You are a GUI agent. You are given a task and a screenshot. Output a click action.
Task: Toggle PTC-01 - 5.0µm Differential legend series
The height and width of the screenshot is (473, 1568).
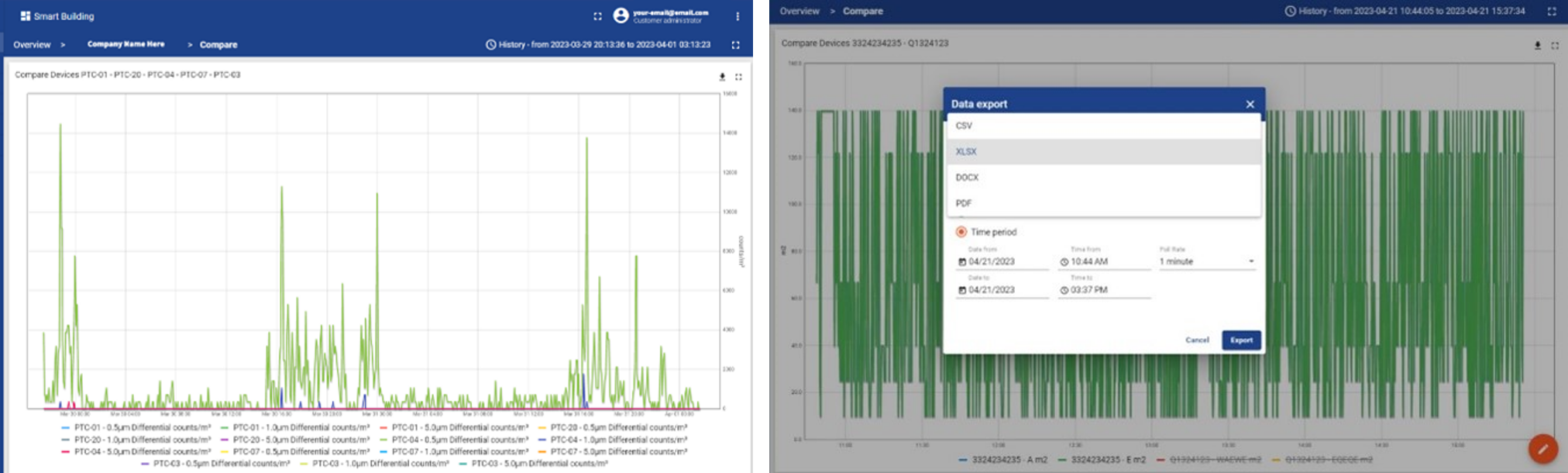(x=453, y=427)
